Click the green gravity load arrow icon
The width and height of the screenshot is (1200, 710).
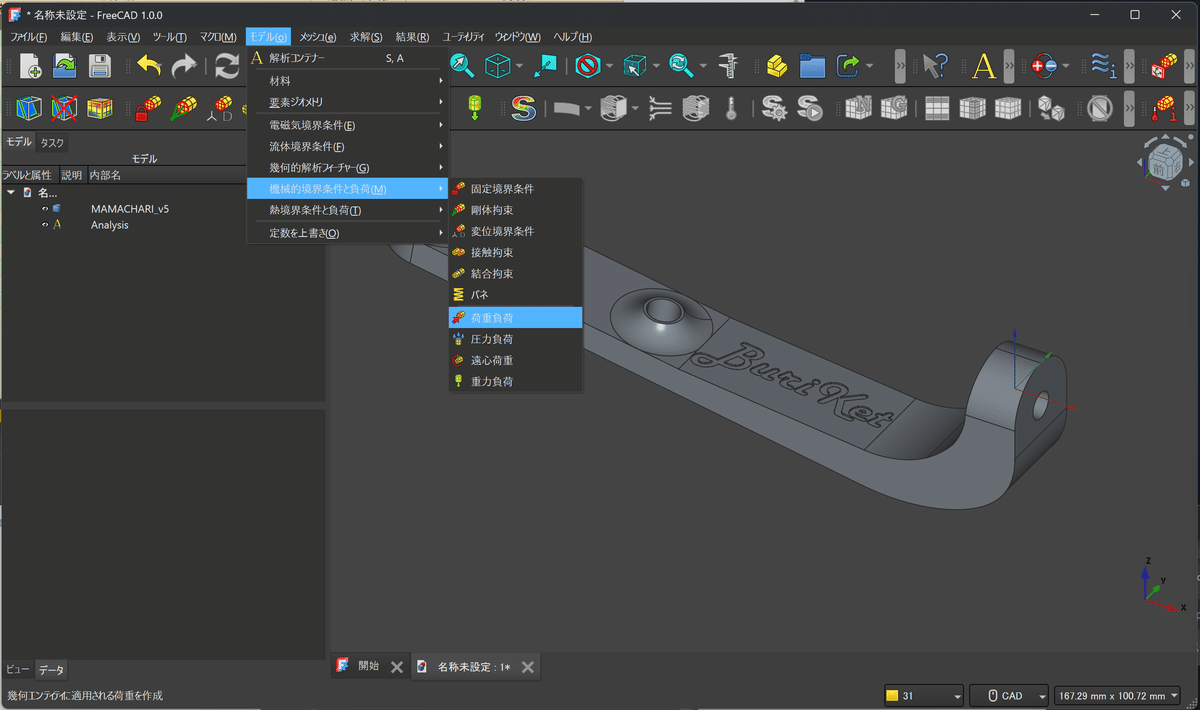coord(474,108)
